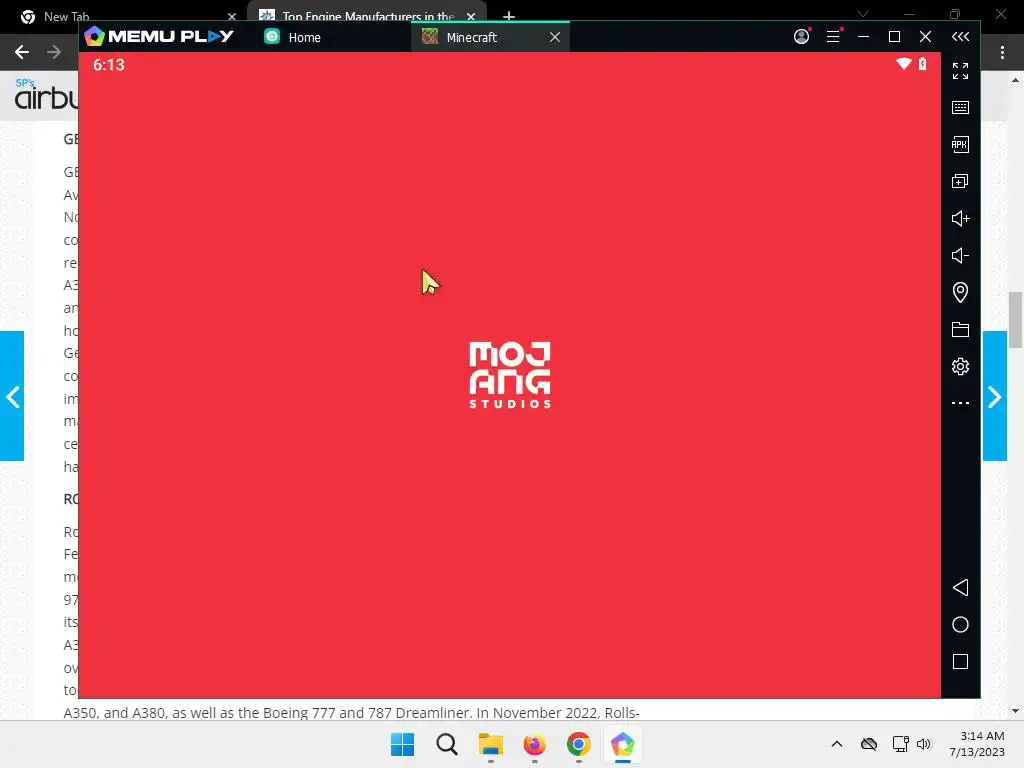Click the MEmu taskbar icon
This screenshot has width=1024, height=768.
click(622, 744)
